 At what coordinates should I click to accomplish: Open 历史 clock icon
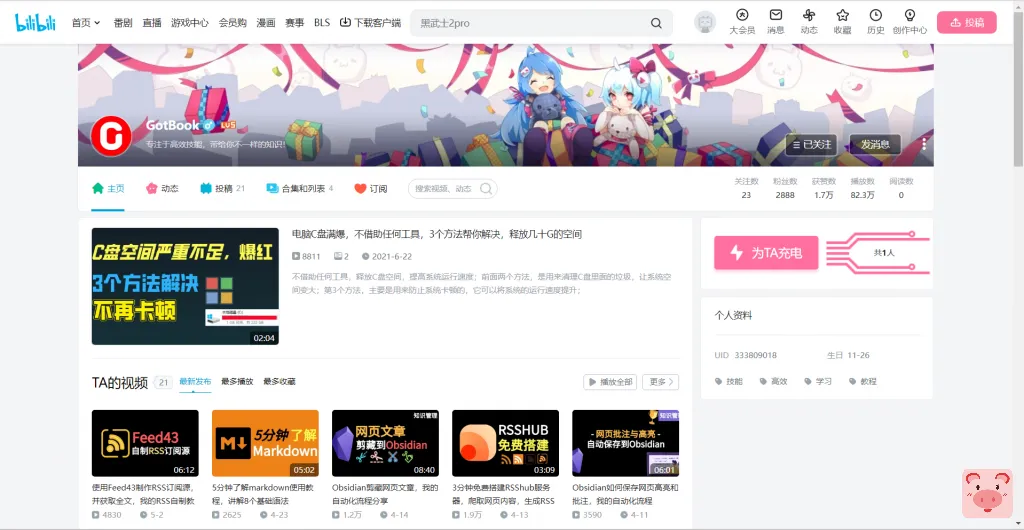click(x=876, y=22)
